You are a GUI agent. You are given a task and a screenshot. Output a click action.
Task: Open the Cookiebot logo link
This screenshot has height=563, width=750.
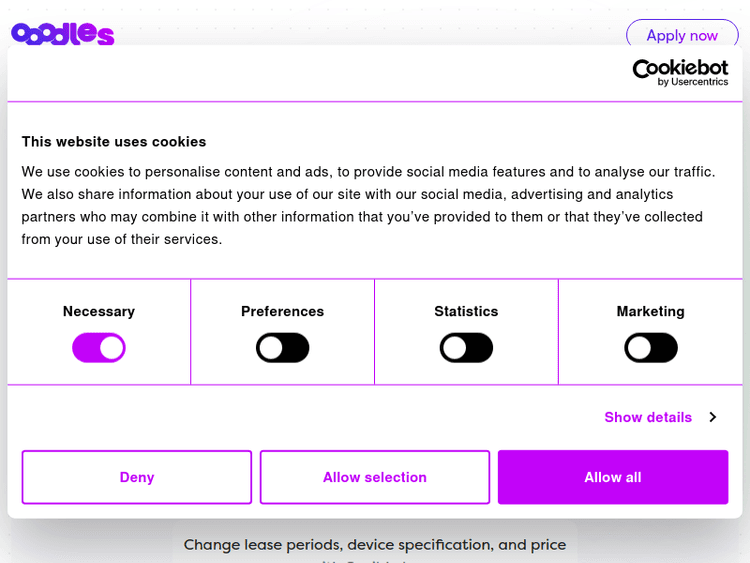(680, 71)
